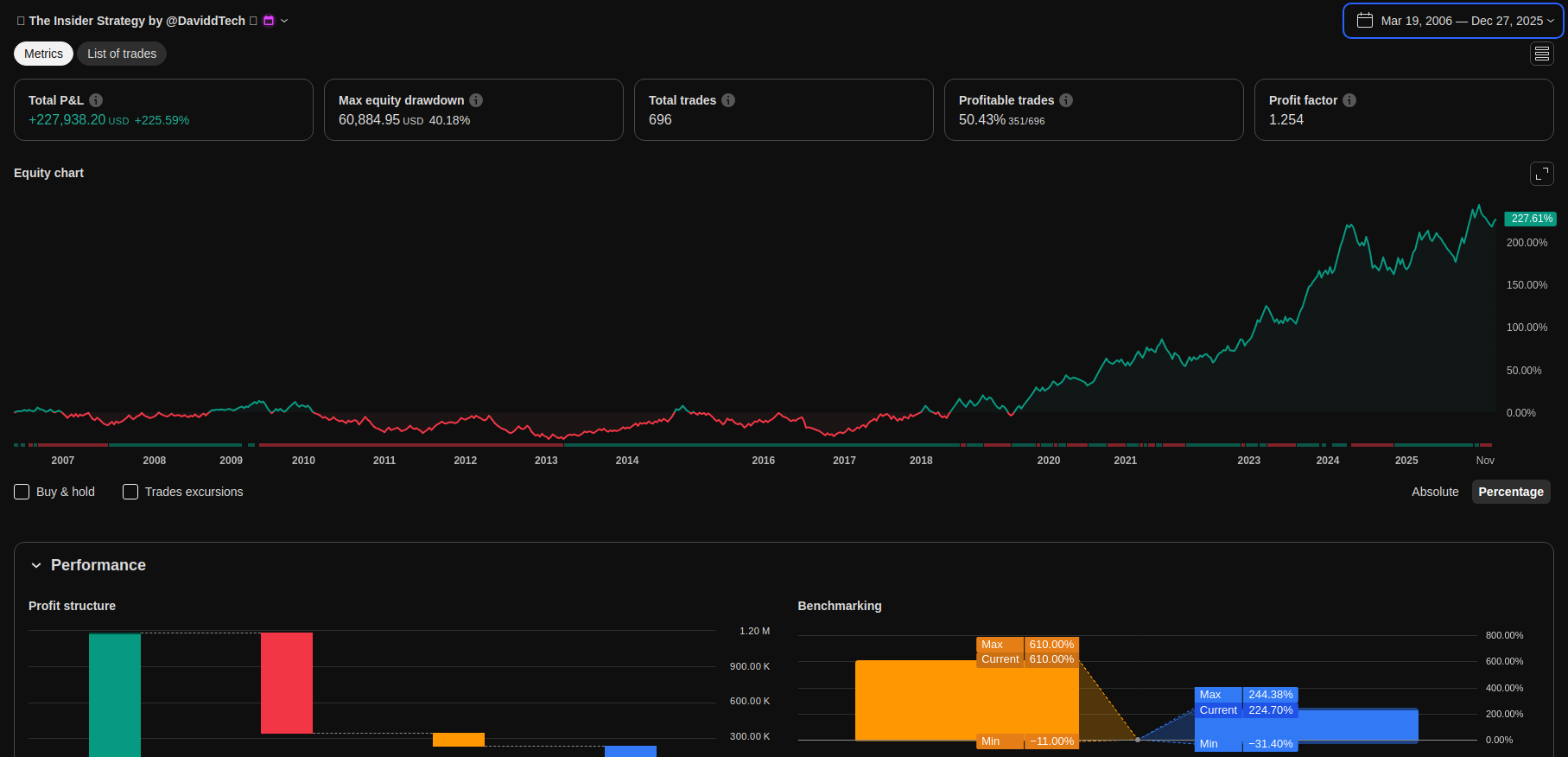This screenshot has width=1568, height=757.
Task: Click the Profitable trades info icon
Action: (x=1066, y=100)
